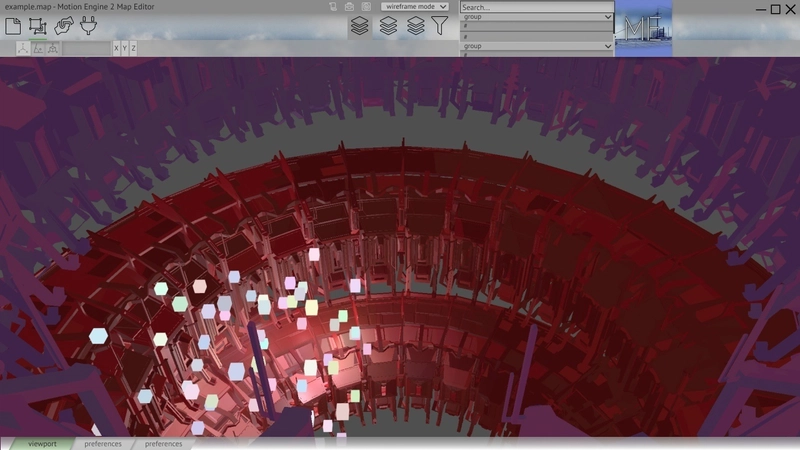
Task: Select the first axis gizmo mode button
Action: (x=23, y=48)
